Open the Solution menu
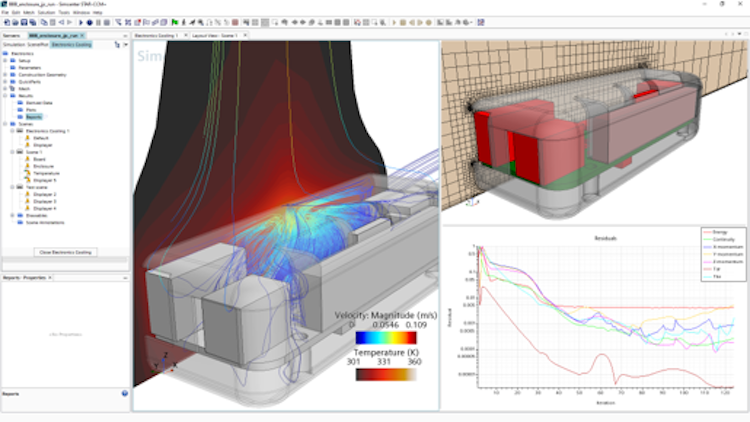750x422 pixels. [46, 12]
